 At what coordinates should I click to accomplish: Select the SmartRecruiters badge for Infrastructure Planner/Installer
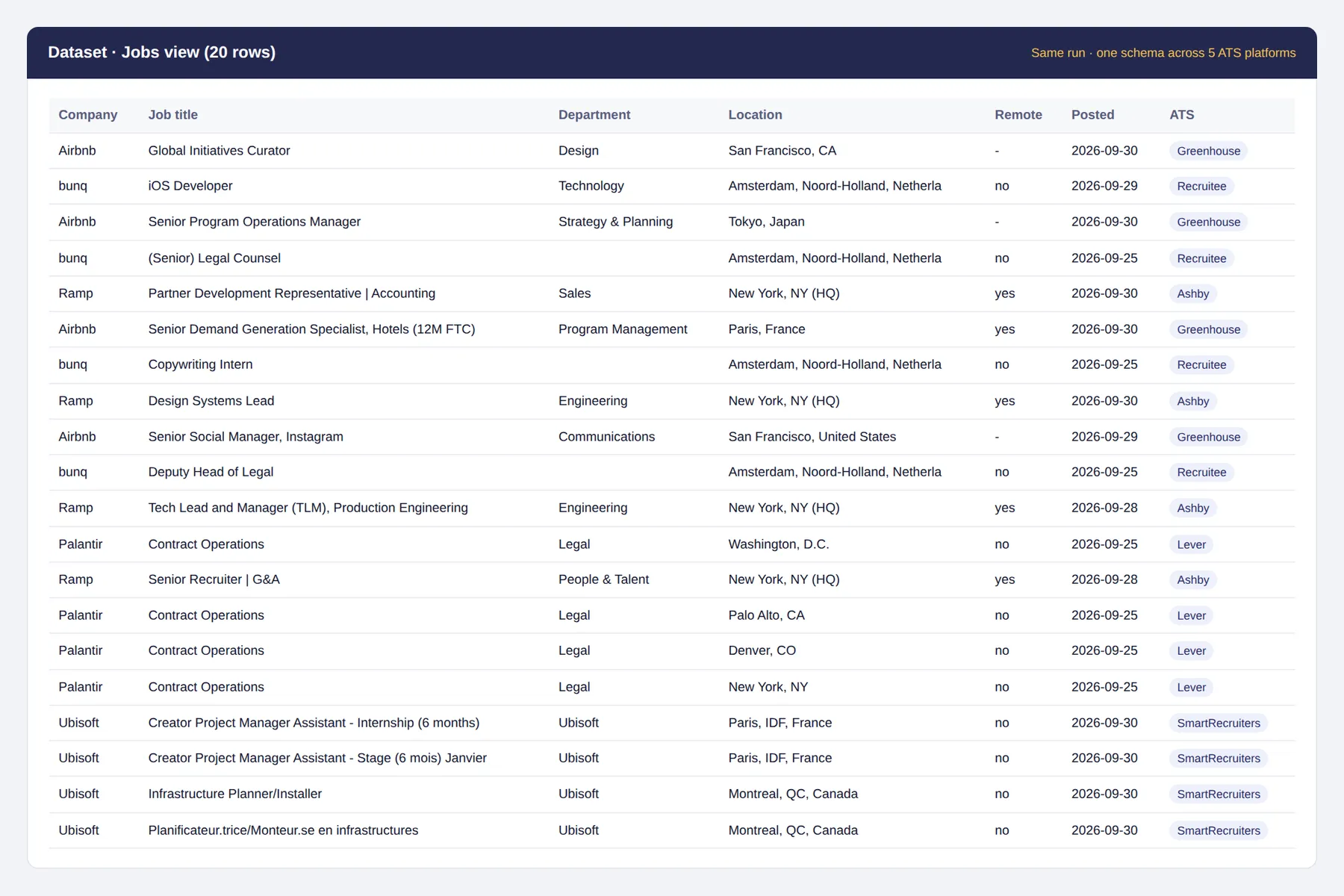[x=1219, y=794]
